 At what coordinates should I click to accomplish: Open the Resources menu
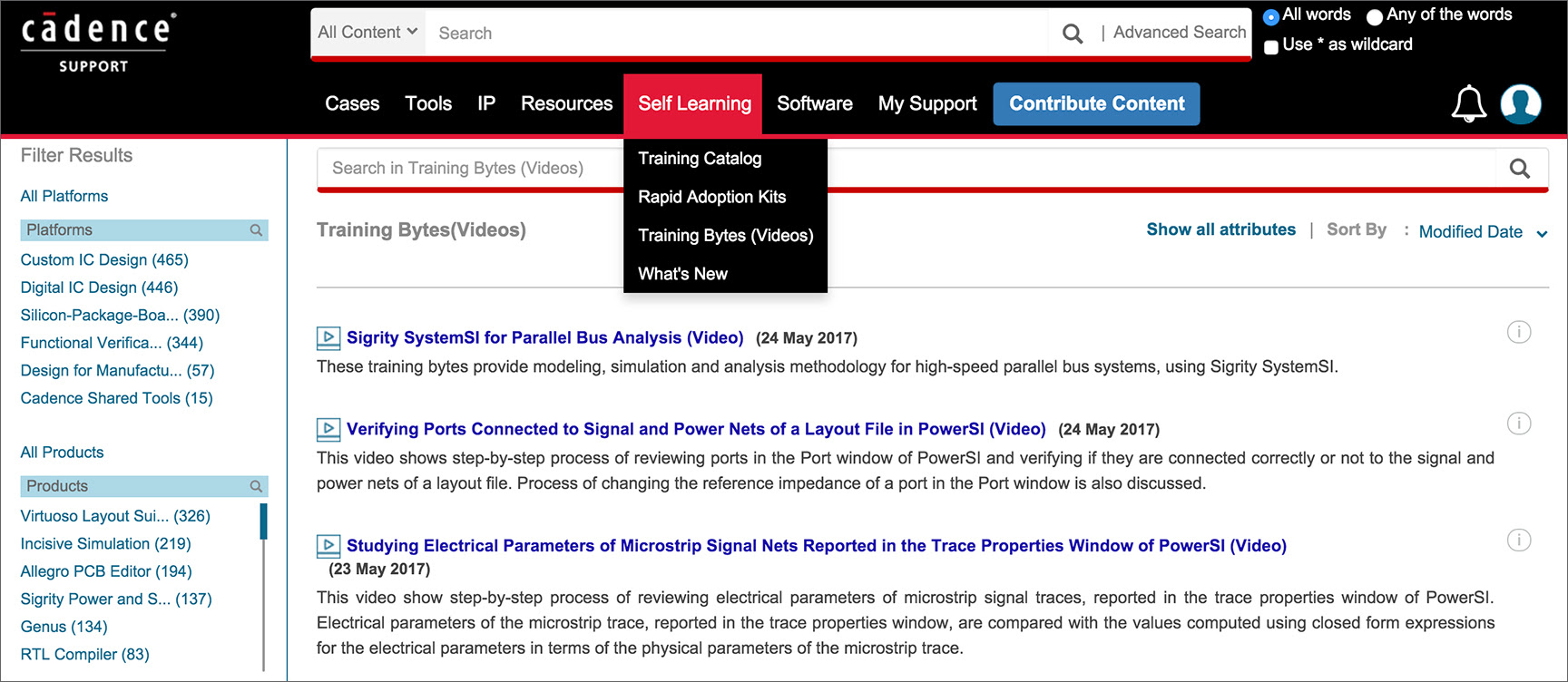[566, 103]
